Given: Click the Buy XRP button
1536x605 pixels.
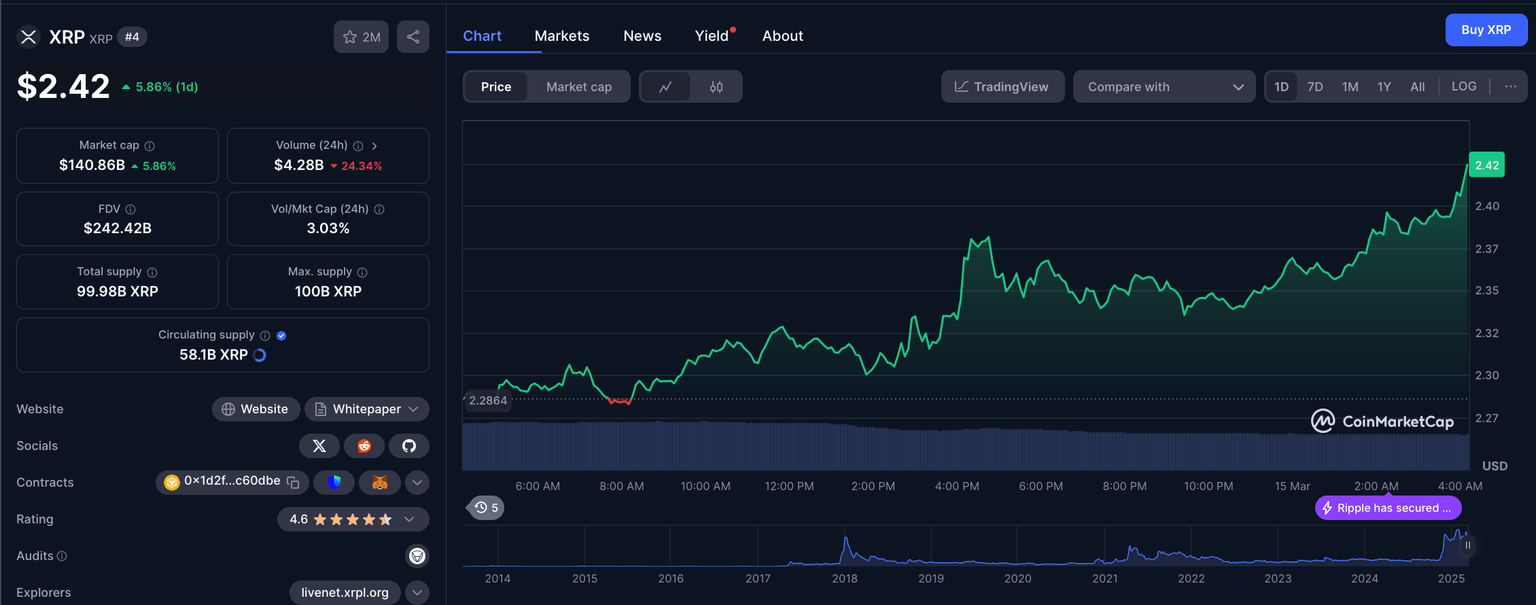Looking at the screenshot, I should pyautogui.click(x=1486, y=29).
